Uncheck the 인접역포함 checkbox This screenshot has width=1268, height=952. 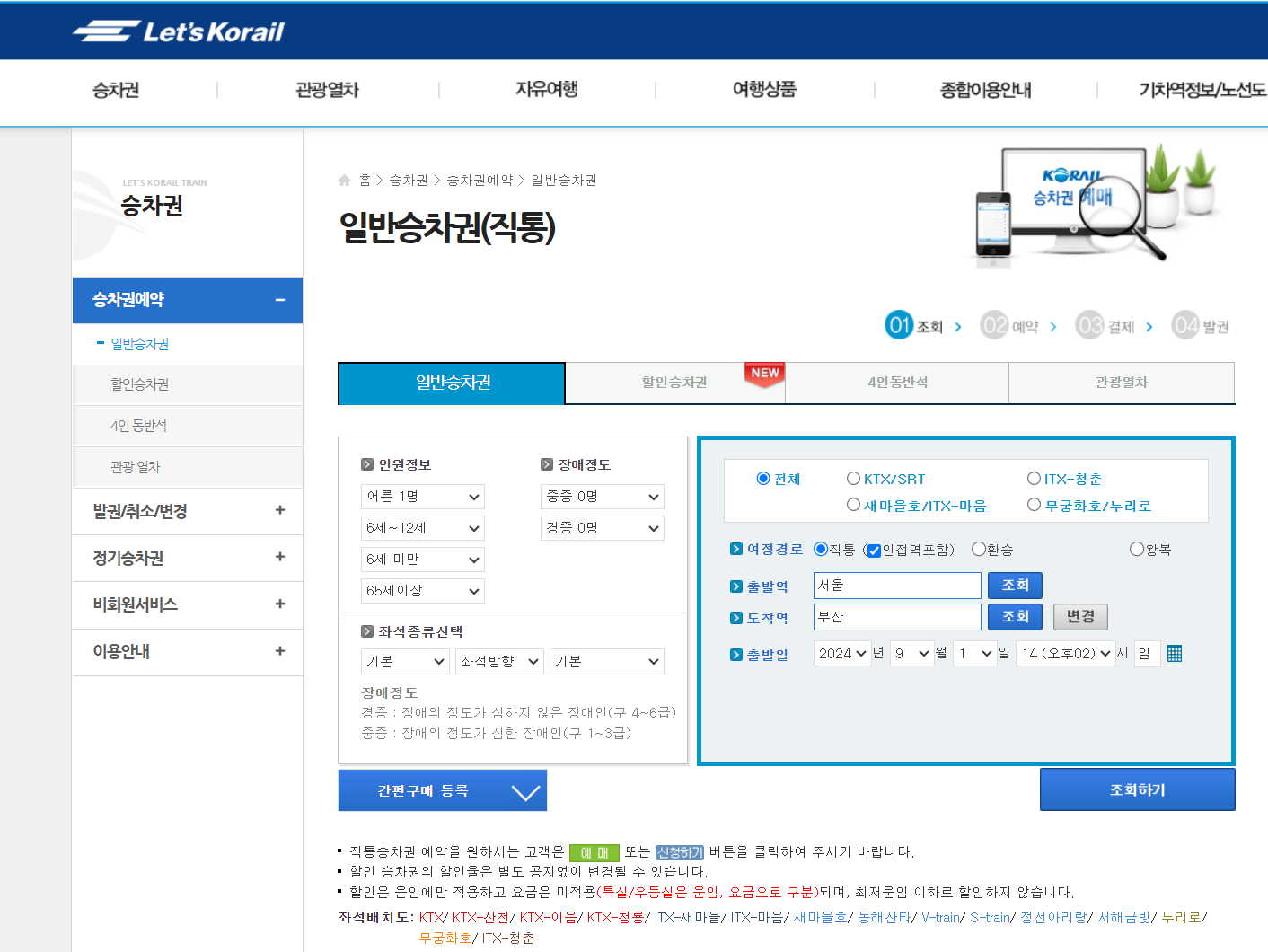coord(874,550)
